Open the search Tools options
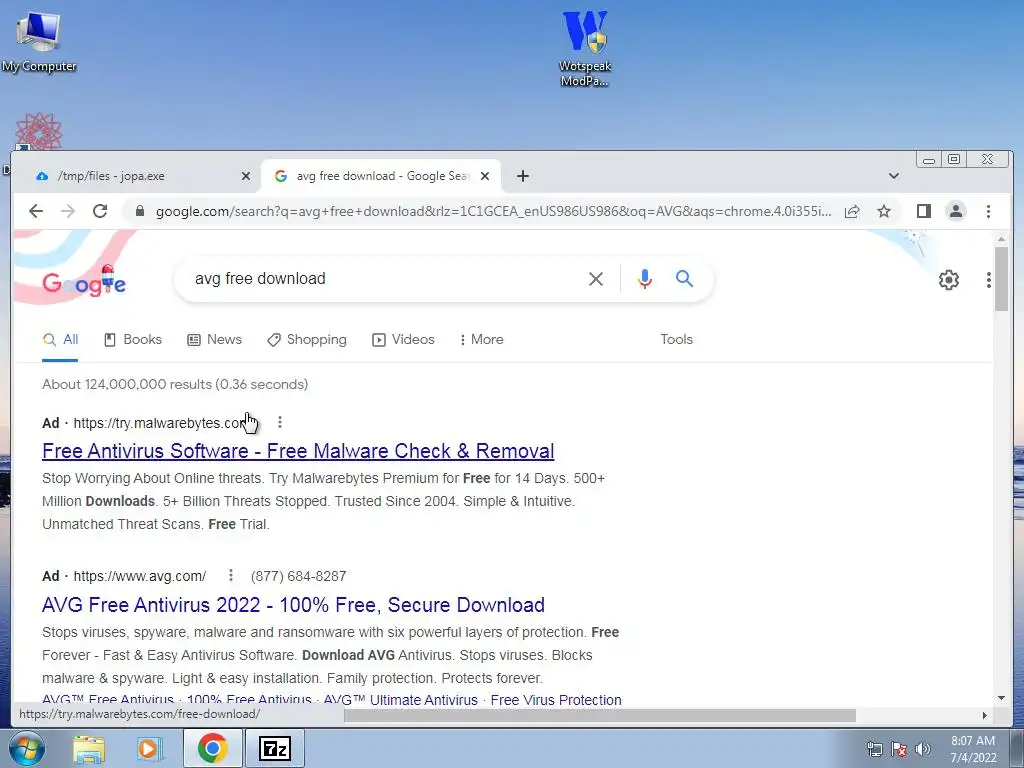This screenshot has height=768, width=1024. [x=676, y=340]
